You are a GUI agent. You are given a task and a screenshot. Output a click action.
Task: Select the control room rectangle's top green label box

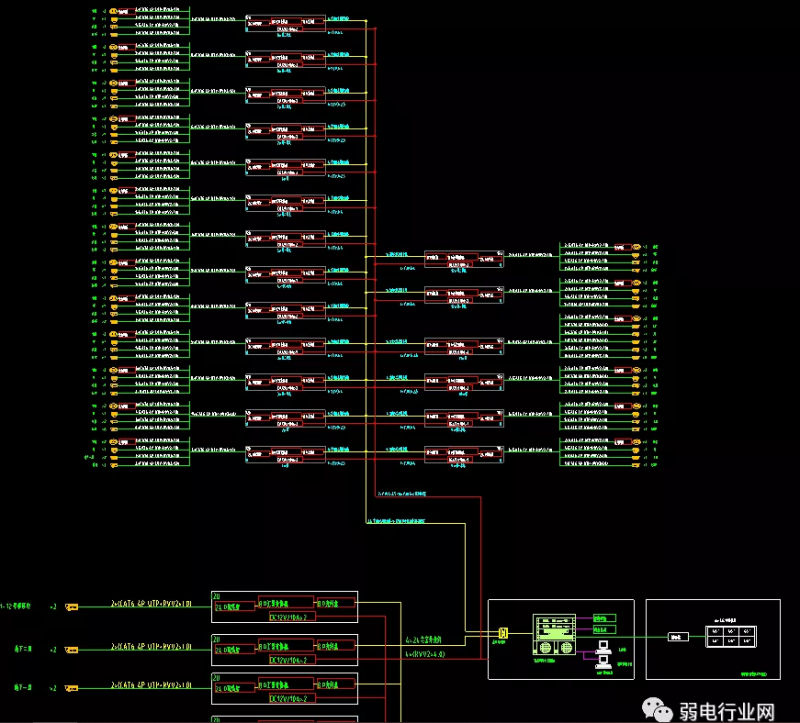pyautogui.click(x=605, y=618)
